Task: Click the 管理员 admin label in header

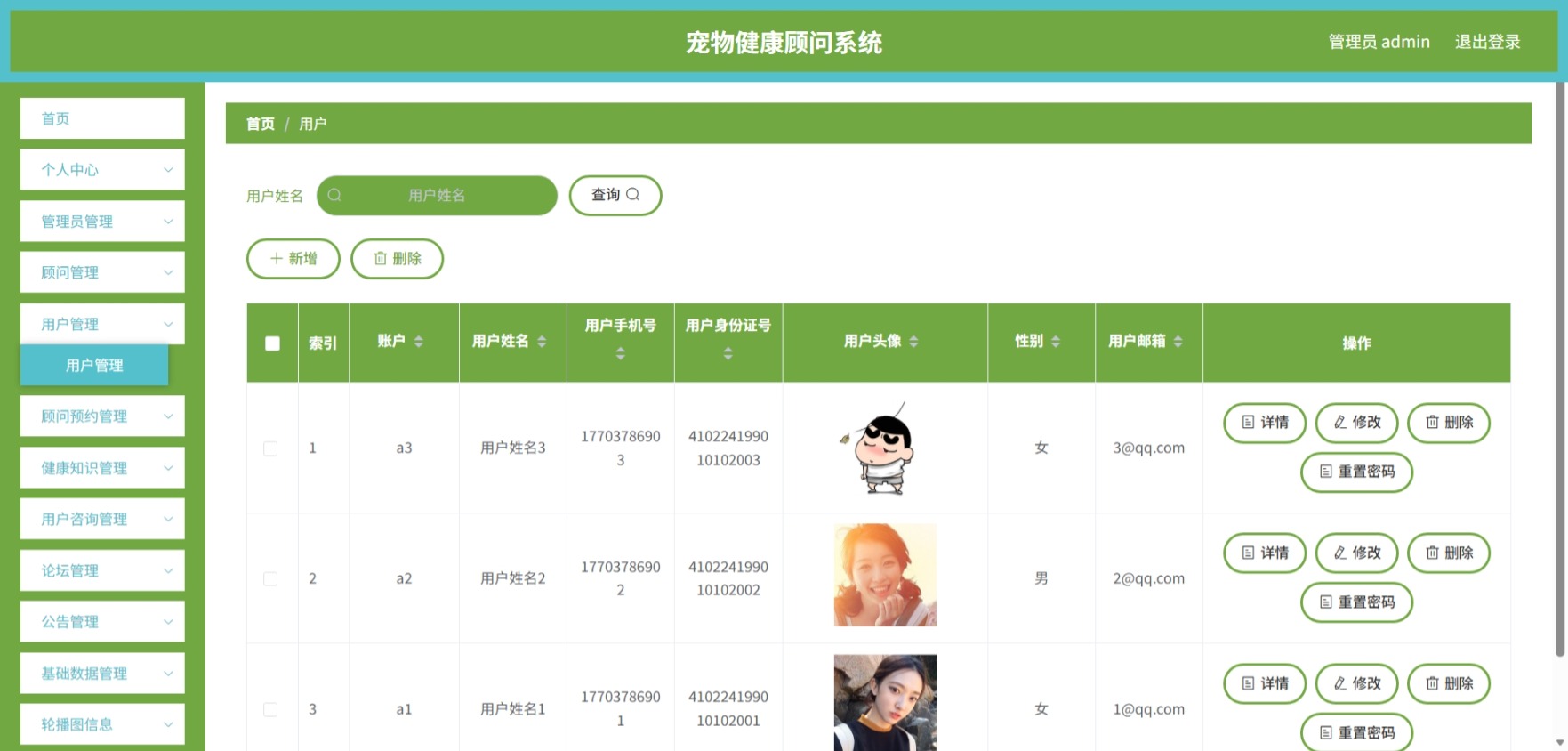Action: 1379,42
